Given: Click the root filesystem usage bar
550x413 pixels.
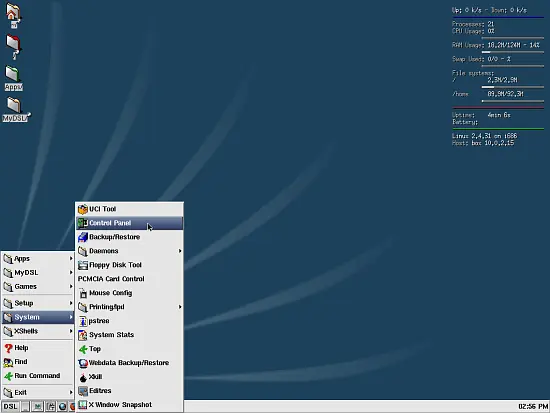Looking at the screenshot, I should pos(513,87).
